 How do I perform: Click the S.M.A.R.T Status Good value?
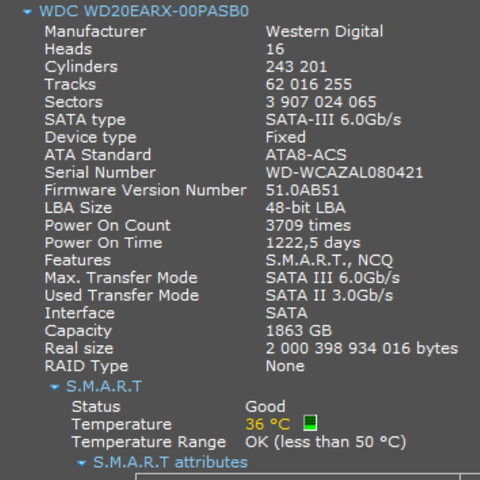coord(265,407)
